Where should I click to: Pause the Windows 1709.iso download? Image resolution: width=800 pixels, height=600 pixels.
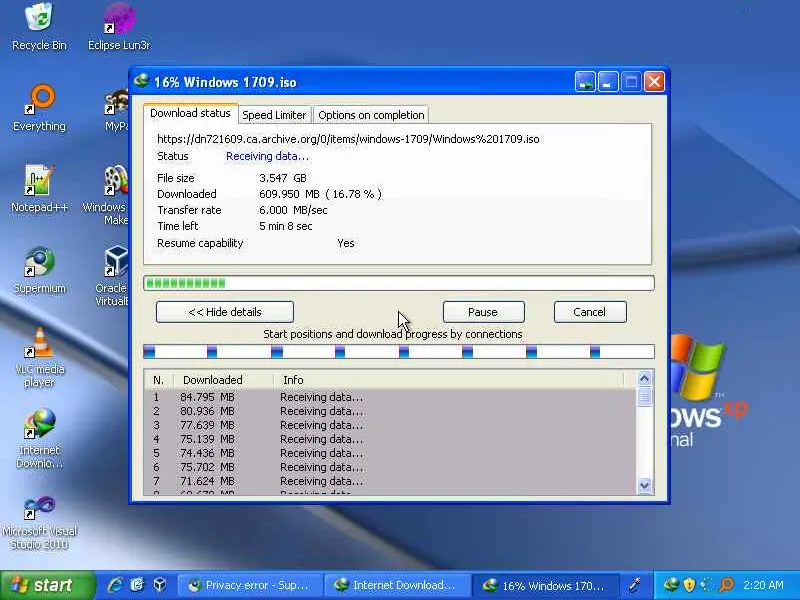pyautogui.click(x=483, y=312)
